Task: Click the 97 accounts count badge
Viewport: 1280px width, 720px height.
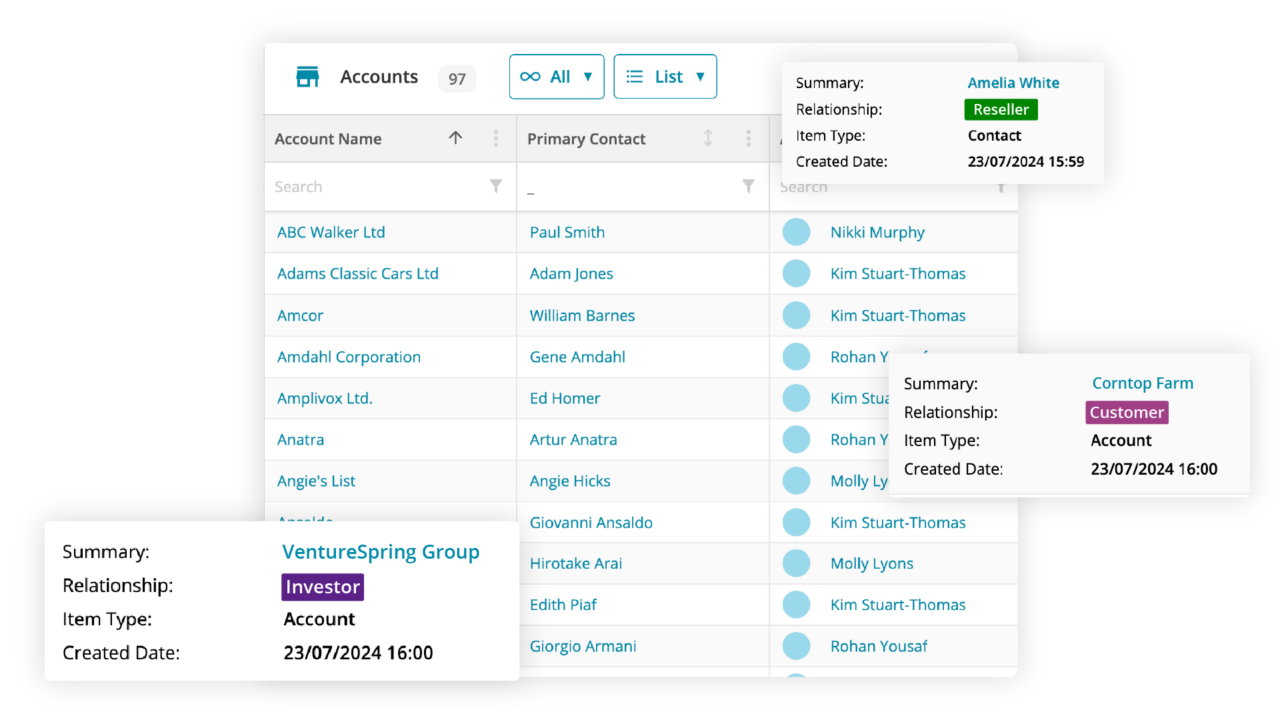Action: click(457, 78)
